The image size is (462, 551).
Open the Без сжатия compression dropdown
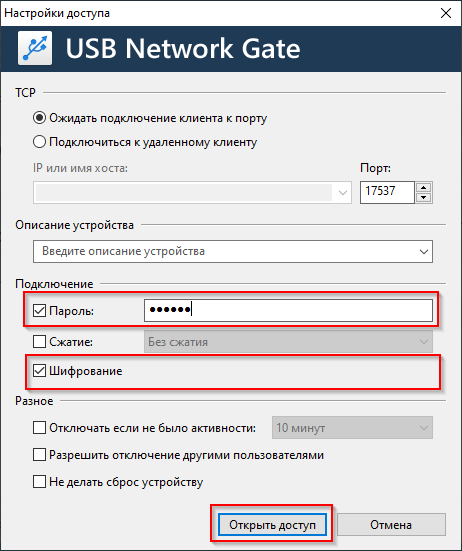(288, 342)
